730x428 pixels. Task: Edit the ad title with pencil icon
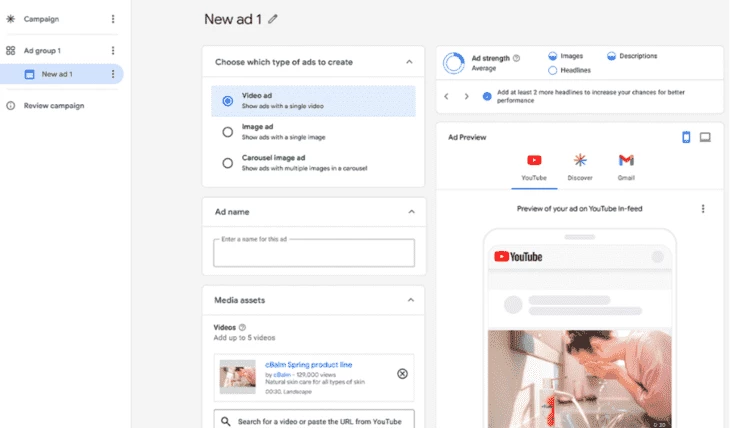pyautogui.click(x=273, y=19)
